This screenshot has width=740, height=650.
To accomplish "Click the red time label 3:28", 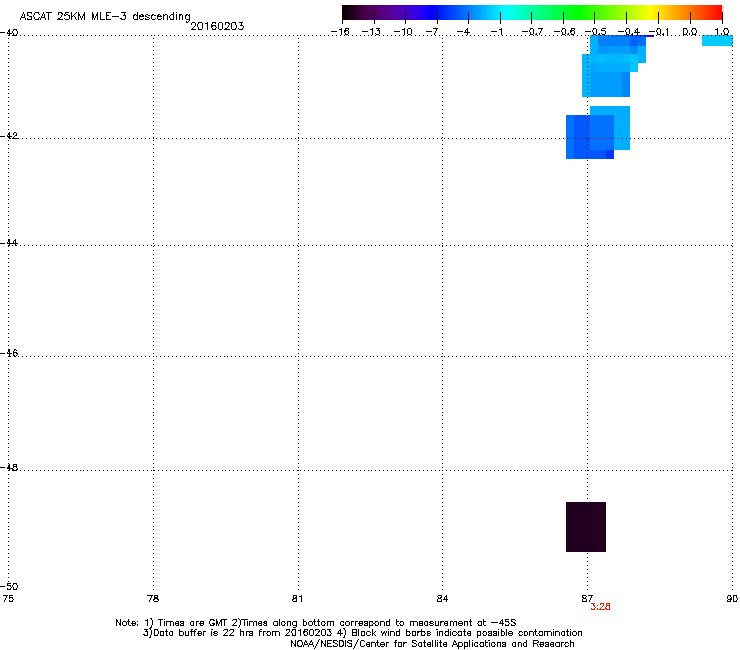I will [600, 607].
